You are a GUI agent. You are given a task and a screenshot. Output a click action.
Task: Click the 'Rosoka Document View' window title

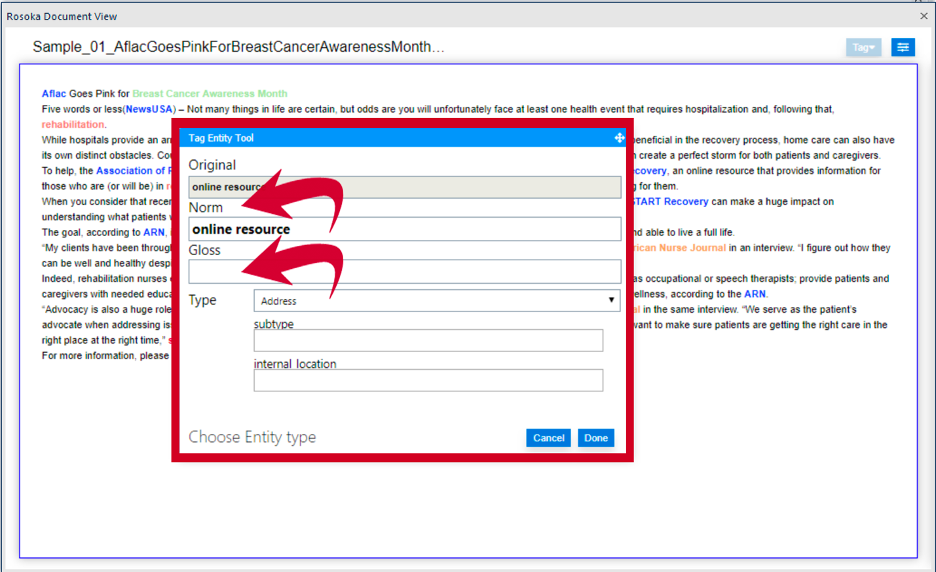[61, 17]
